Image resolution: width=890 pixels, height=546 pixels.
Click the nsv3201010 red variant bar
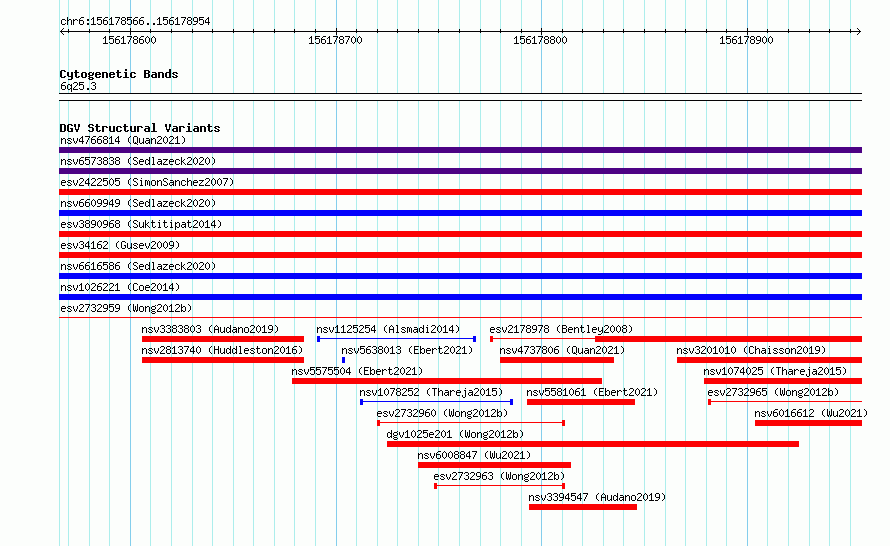pyautogui.click(x=769, y=360)
